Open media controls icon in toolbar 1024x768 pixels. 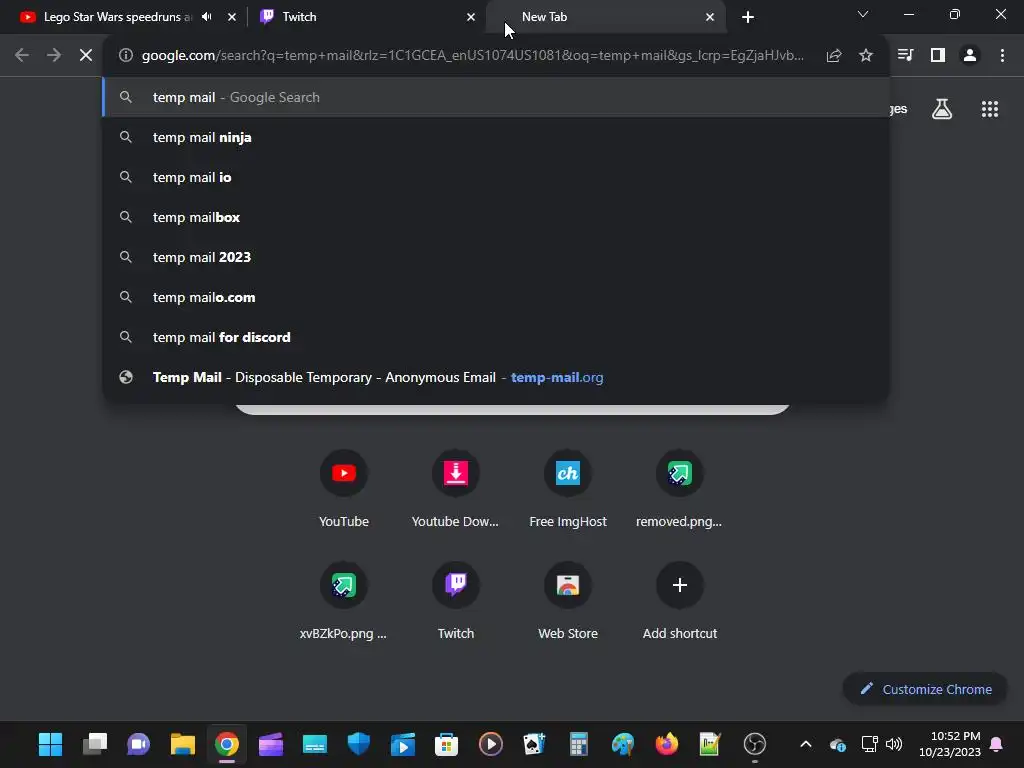(905, 56)
